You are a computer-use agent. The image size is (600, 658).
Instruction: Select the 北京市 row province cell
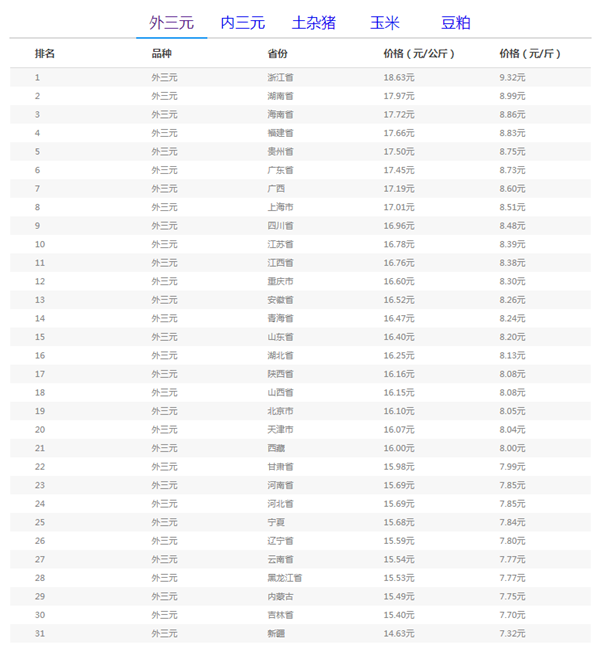(281, 411)
